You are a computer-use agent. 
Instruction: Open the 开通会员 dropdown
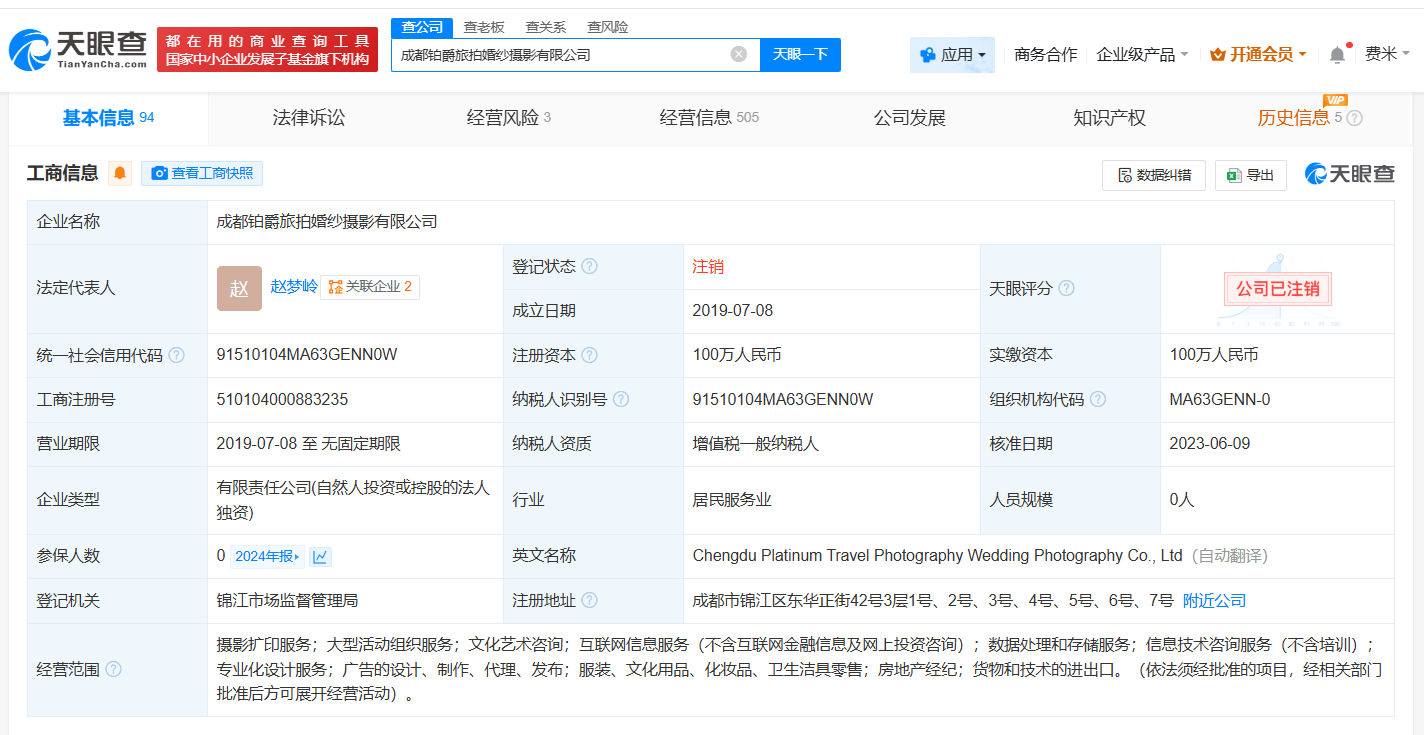[x=1258, y=54]
